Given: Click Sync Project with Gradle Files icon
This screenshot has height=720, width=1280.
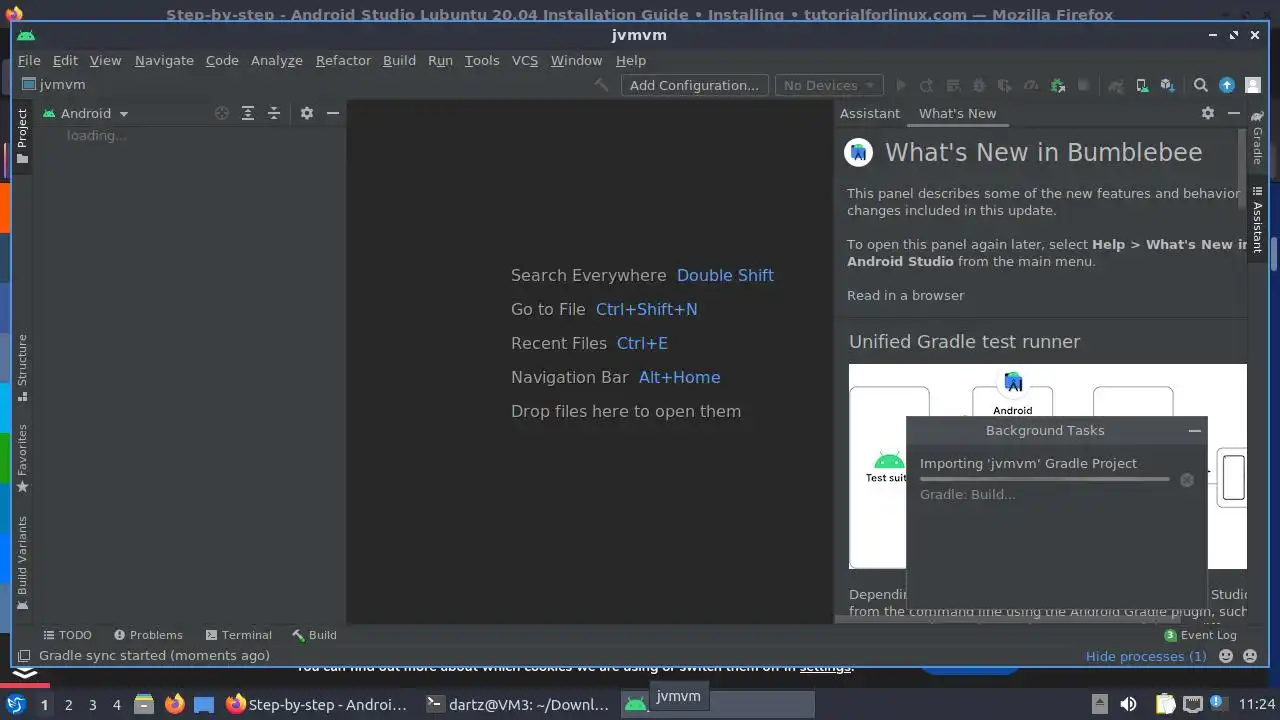Looking at the screenshot, I should tap(1116, 85).
